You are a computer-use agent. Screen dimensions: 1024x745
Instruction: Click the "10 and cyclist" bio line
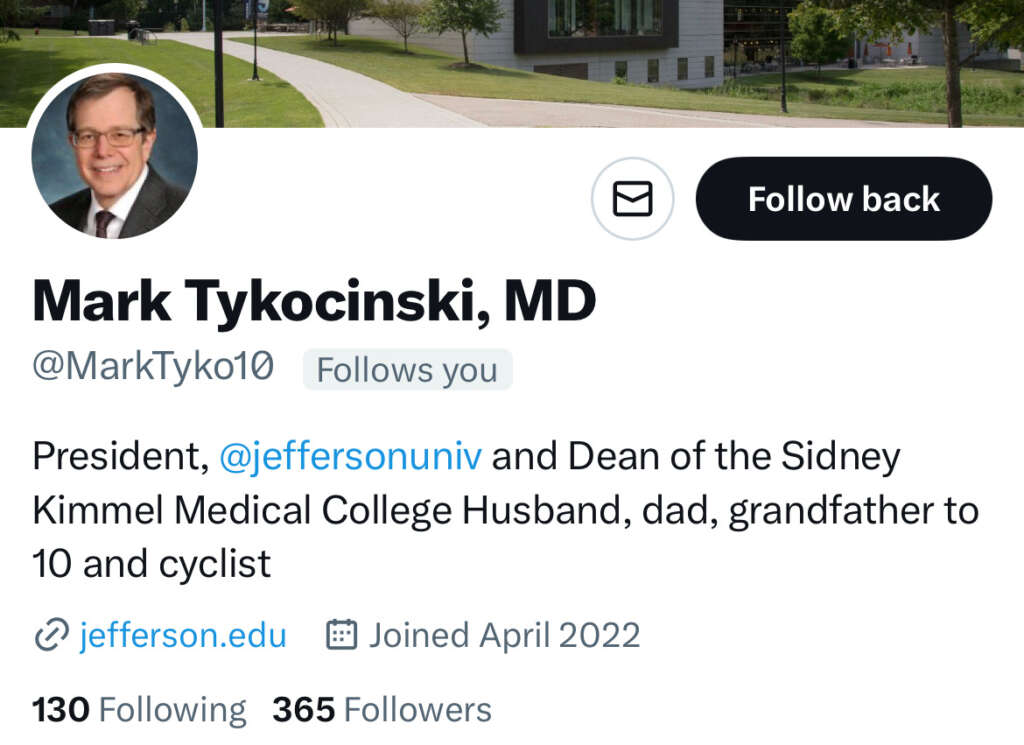151,565
